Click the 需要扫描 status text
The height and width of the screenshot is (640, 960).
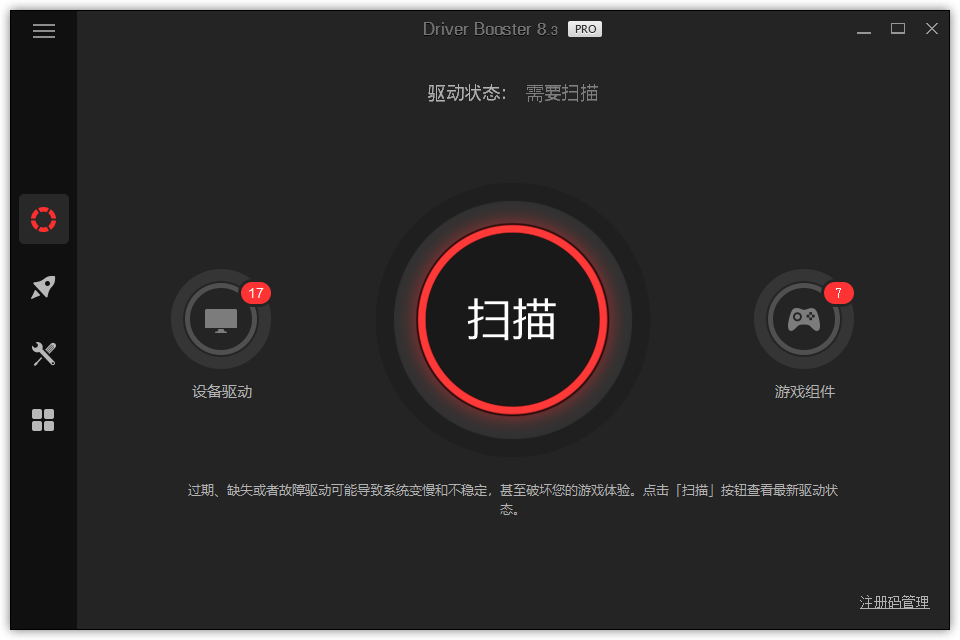pyautogui.click(x=562, y=93)
